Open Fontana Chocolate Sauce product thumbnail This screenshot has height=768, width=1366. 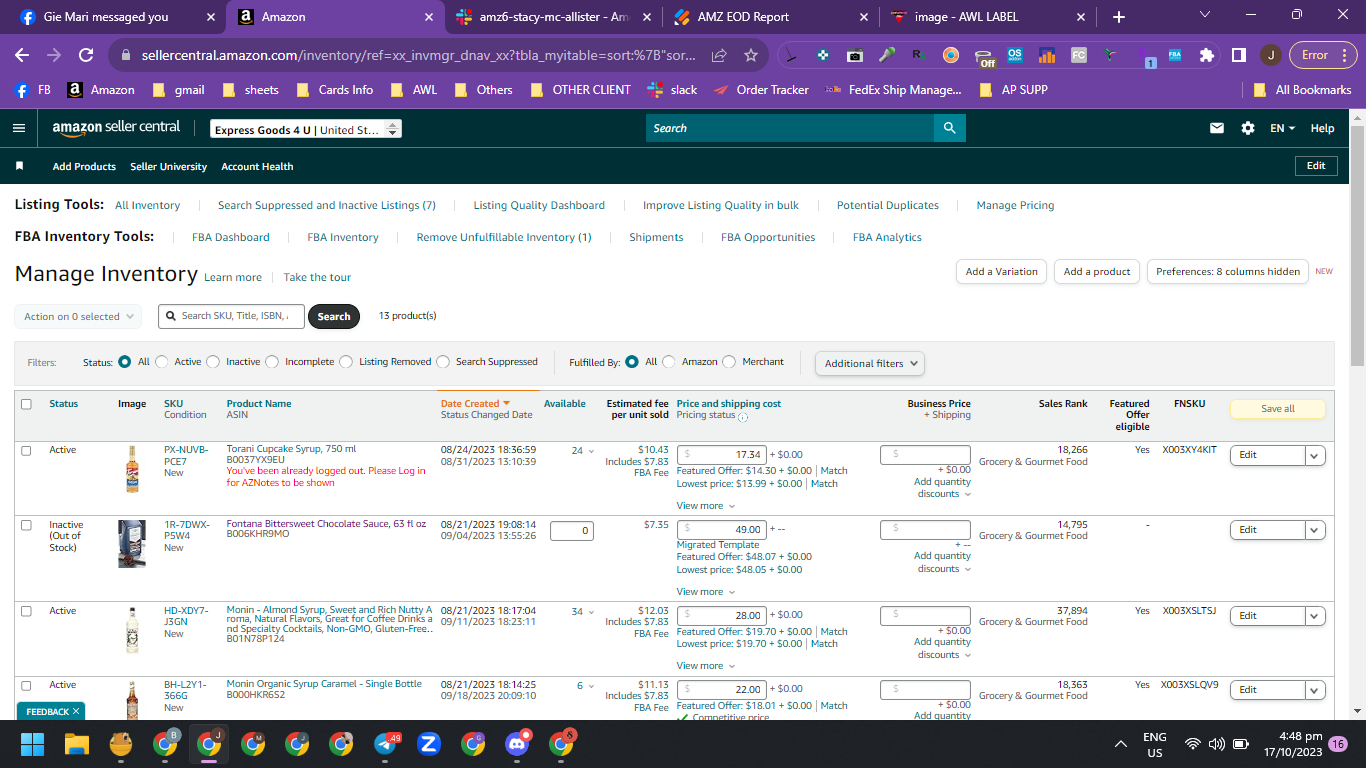pos(132,544)
